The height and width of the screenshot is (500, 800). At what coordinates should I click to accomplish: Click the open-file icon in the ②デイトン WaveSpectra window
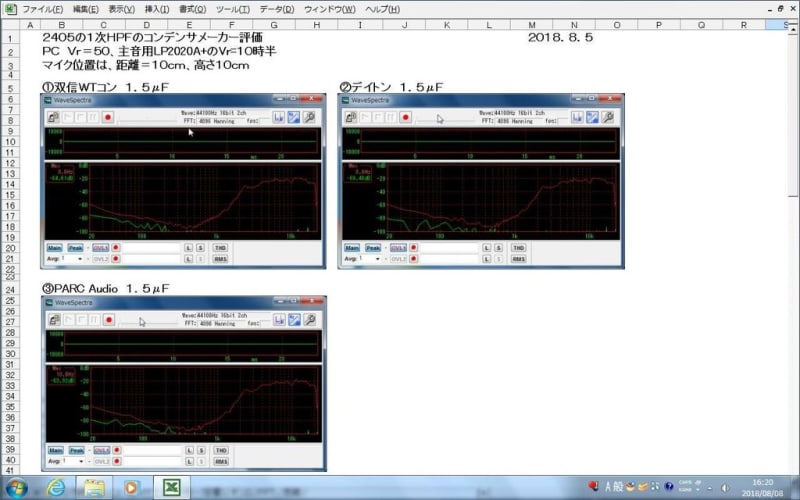pos(351,117)
